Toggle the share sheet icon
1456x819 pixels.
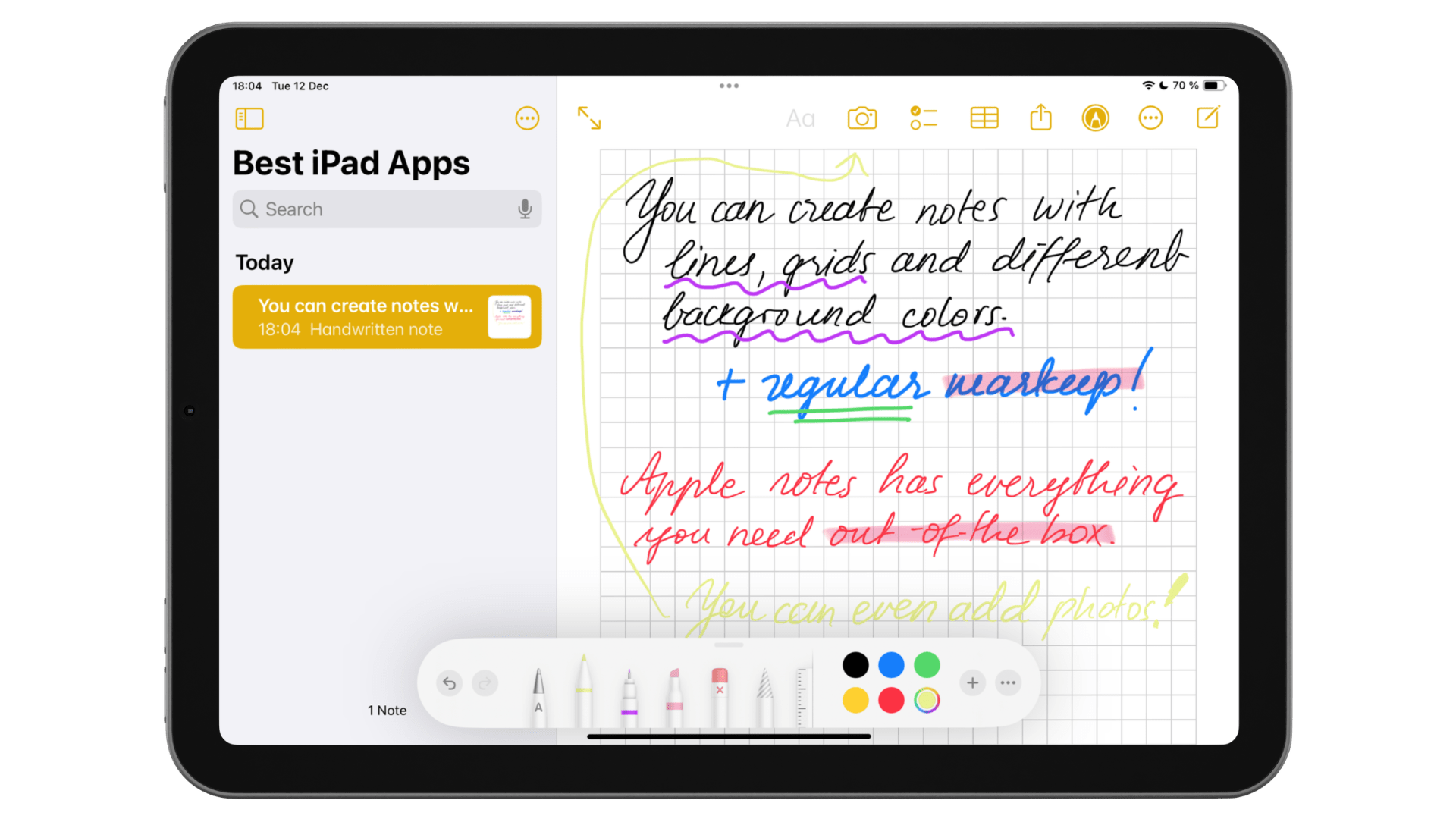click(x=1040, y=120)
